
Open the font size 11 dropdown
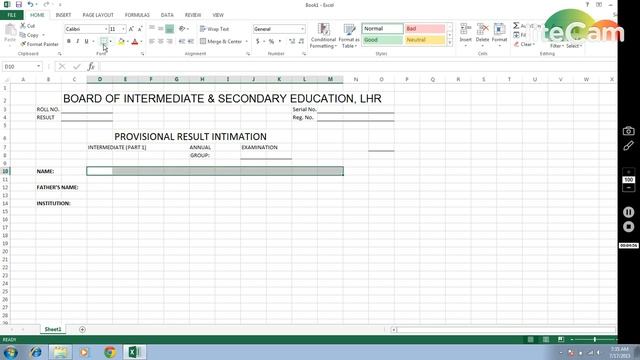click(123, 29)
